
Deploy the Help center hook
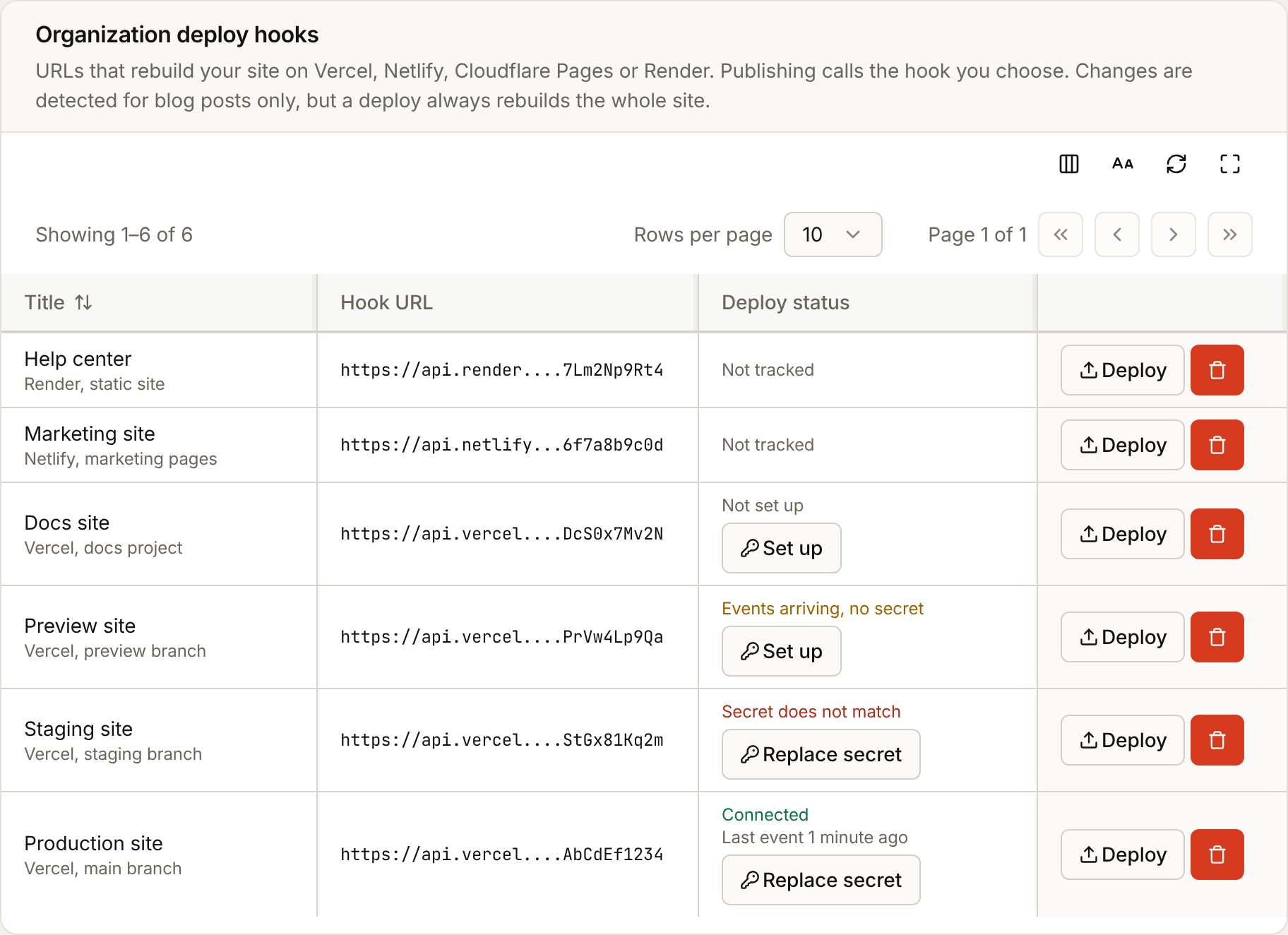tap(1123, 370)
